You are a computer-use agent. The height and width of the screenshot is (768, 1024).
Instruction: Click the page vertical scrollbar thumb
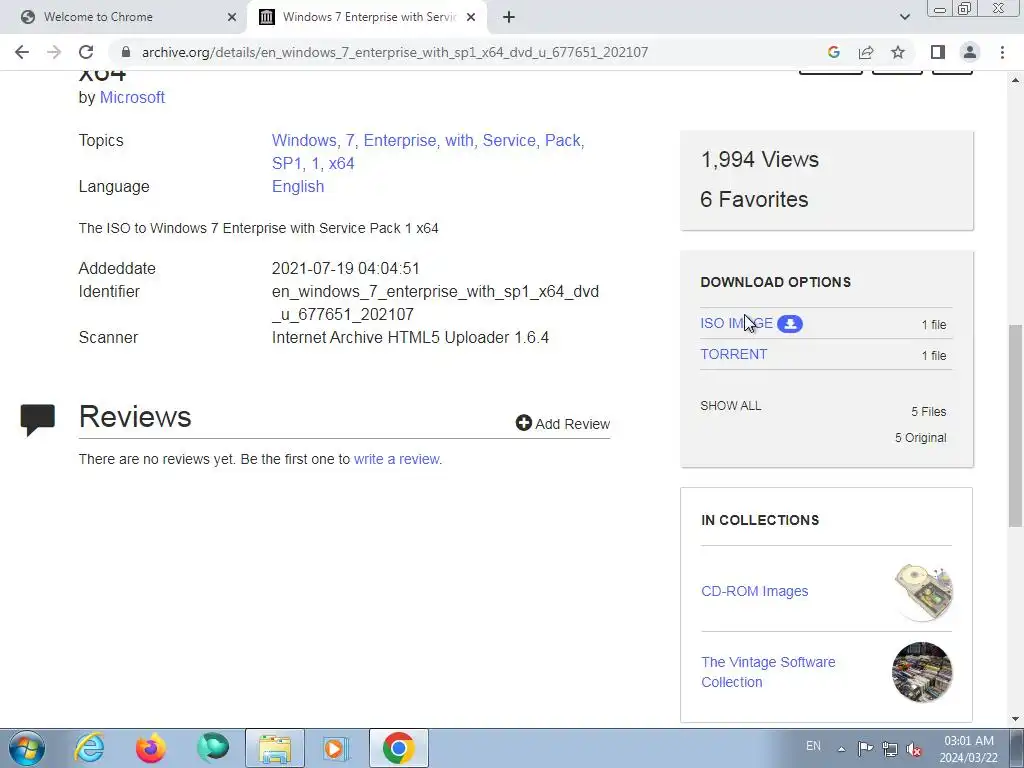tap(1016, 425)
